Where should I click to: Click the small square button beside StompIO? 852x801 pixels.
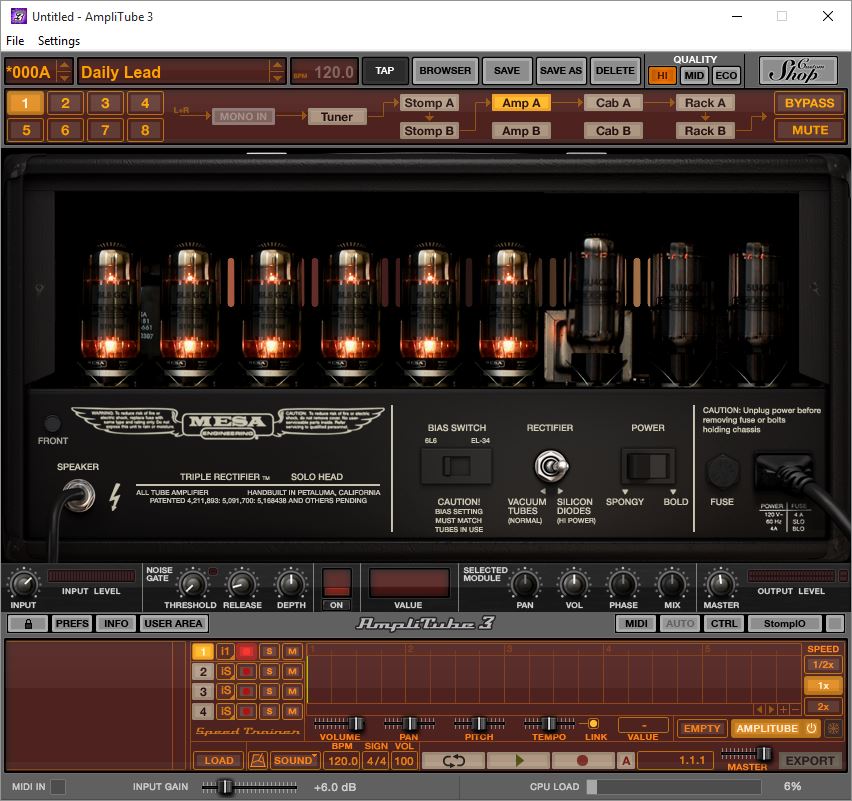835,623
